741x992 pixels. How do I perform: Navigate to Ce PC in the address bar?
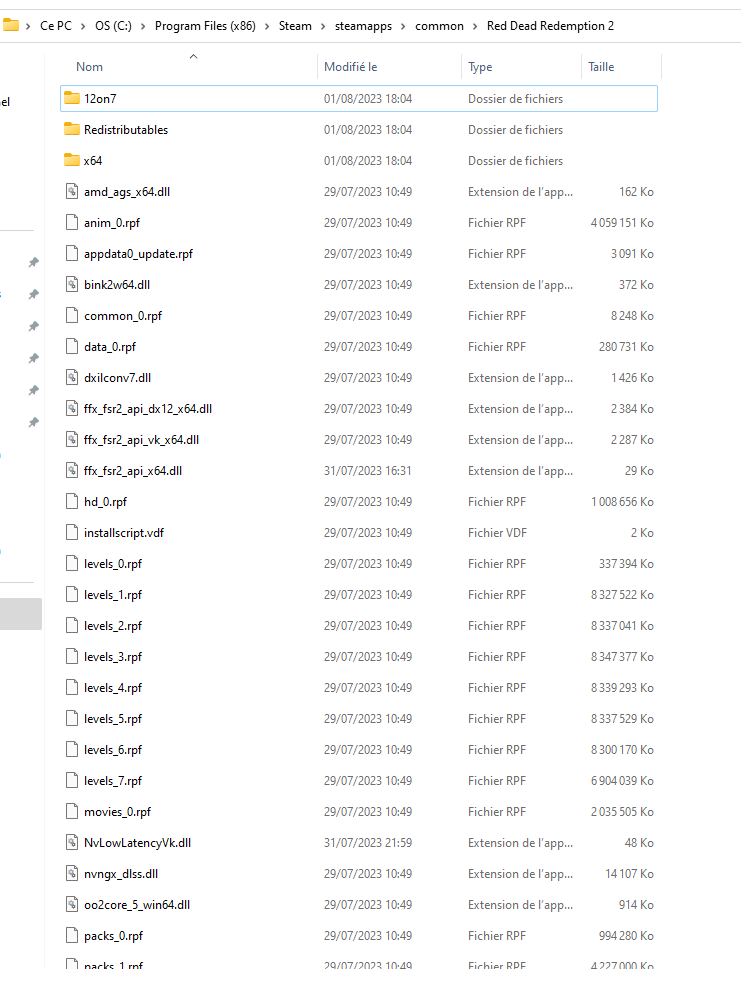point(56,26)
